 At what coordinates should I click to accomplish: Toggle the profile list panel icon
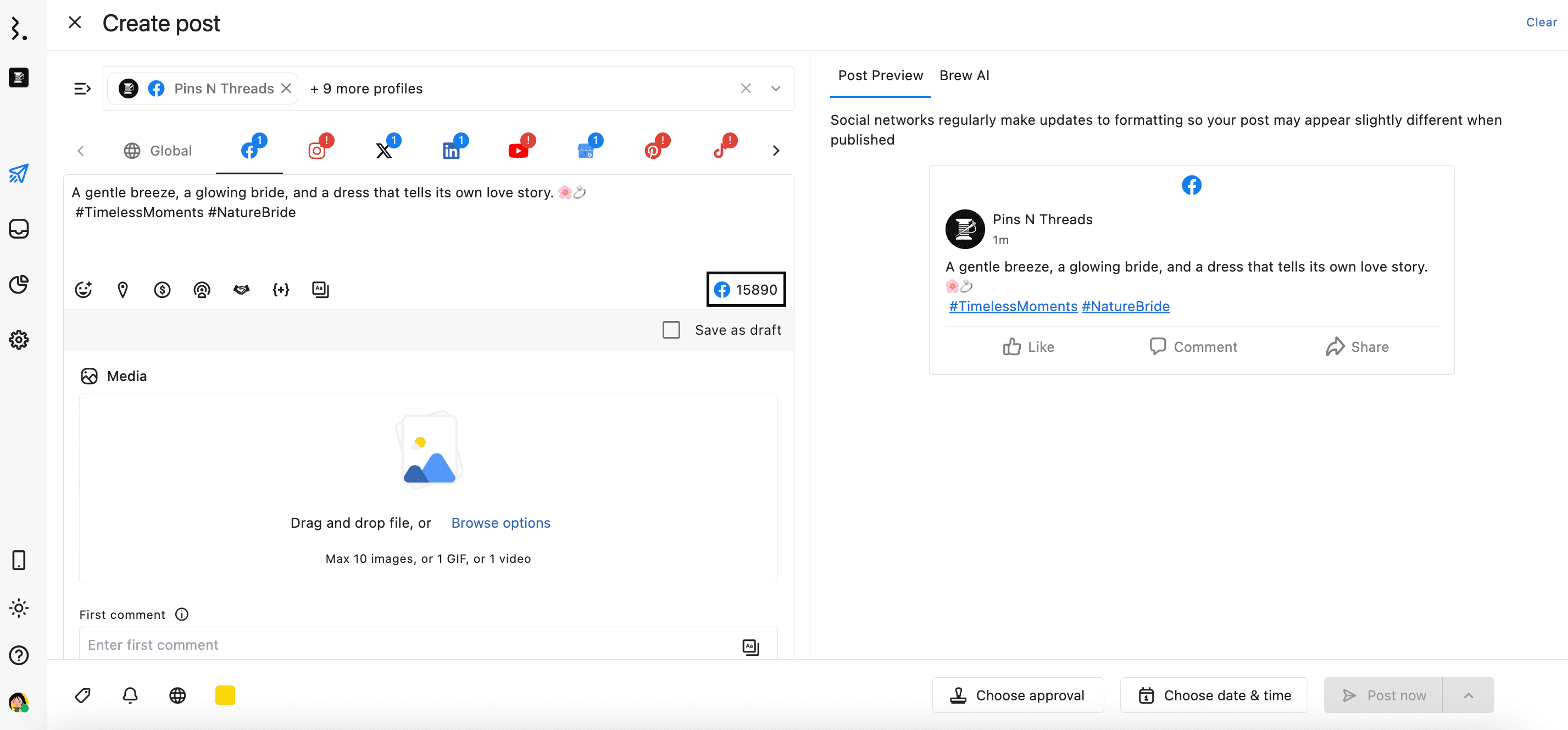tap(82, 89)
